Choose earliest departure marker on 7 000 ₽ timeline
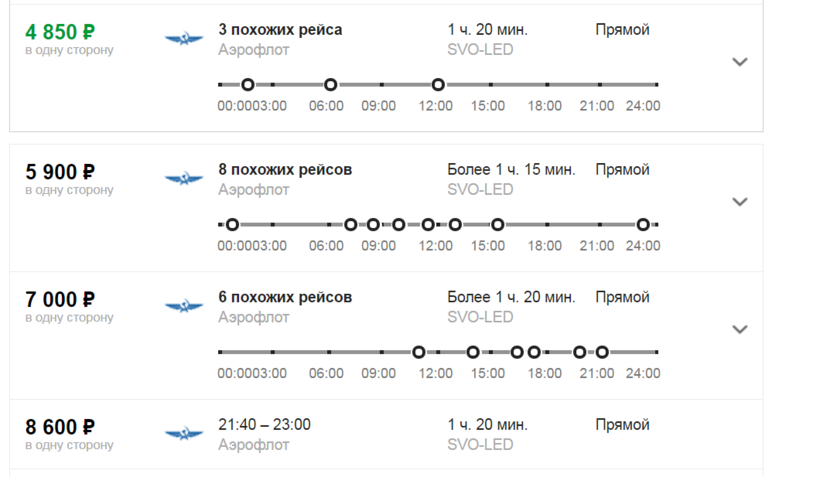Viewport: 820px width, 477px height. coord(419,352)
